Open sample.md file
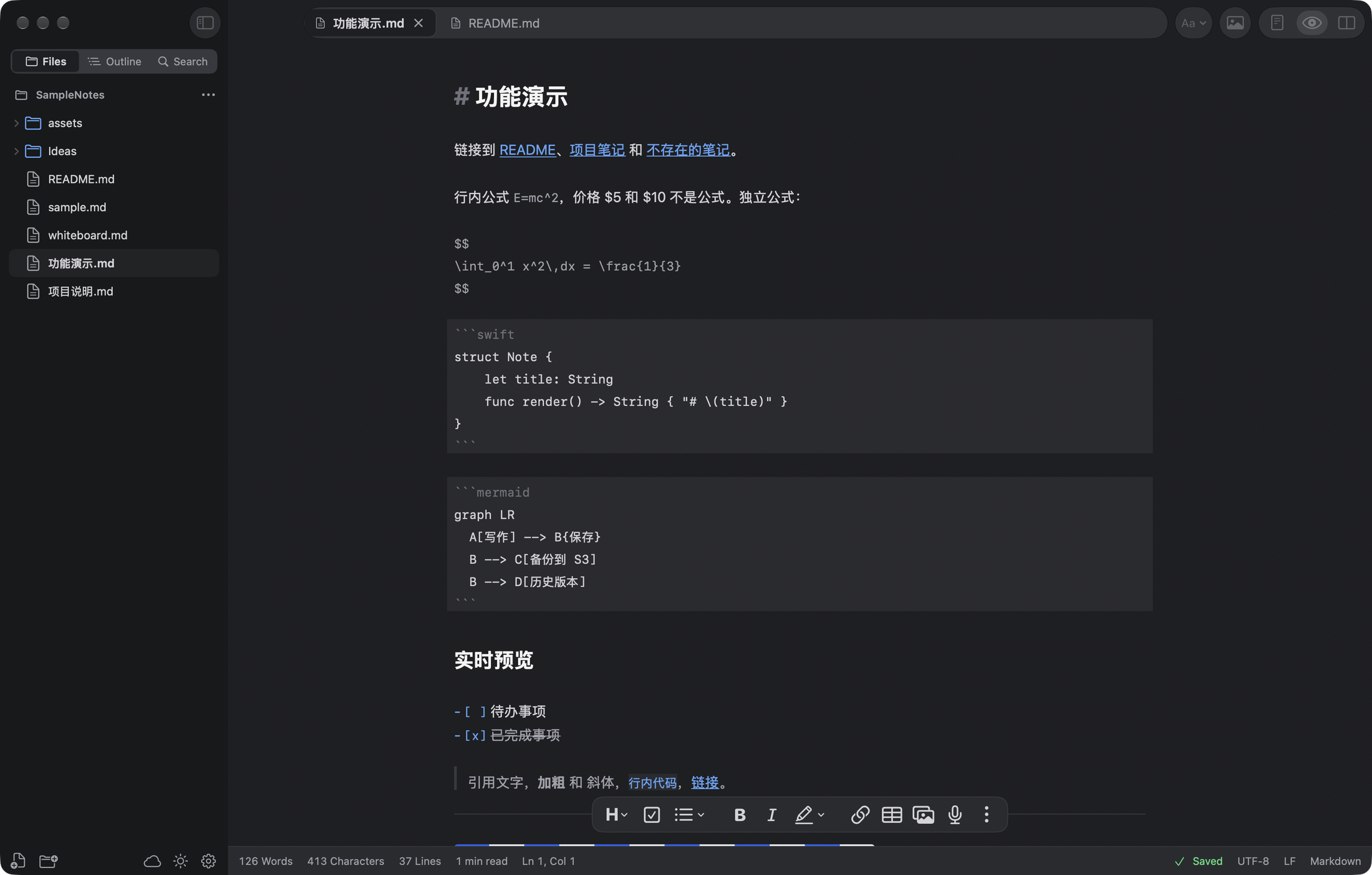This screenshot has width=1372, height=875. click(114, 207)
